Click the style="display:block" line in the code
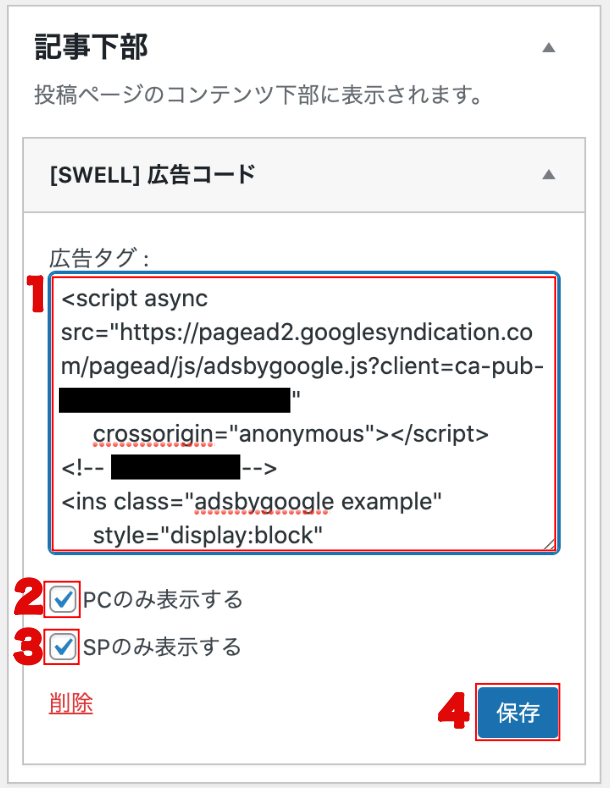 [x=208, y=535]
